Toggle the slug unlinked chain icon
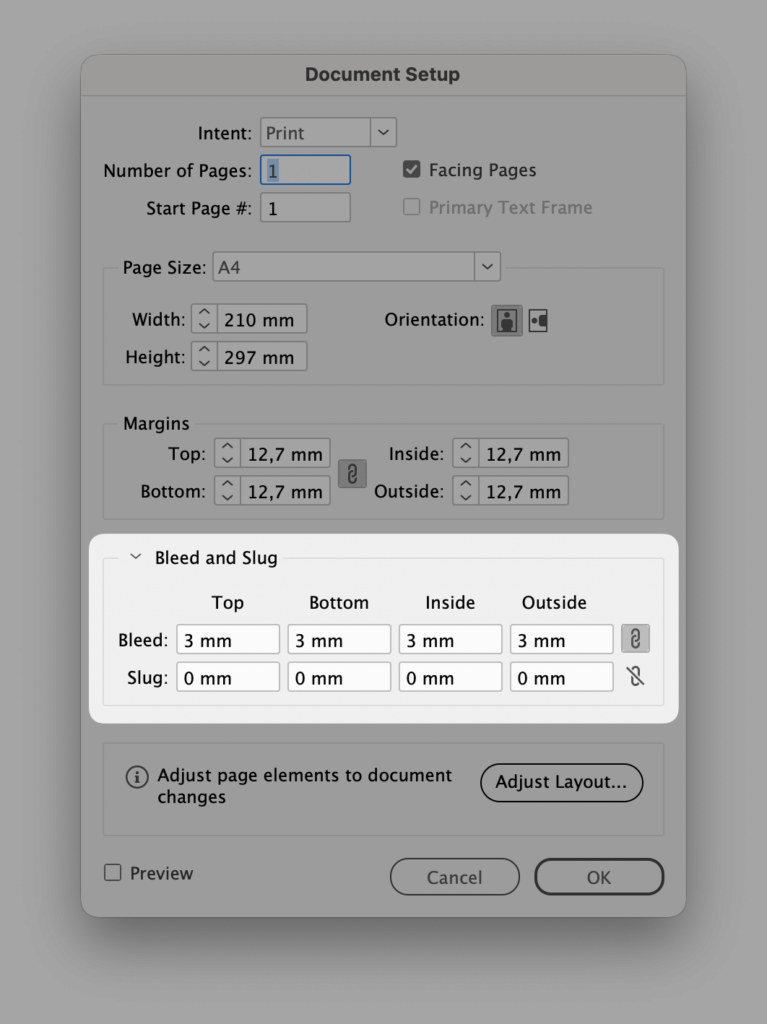This screenshot has width=767, height=1024. [x=635, y=677]
